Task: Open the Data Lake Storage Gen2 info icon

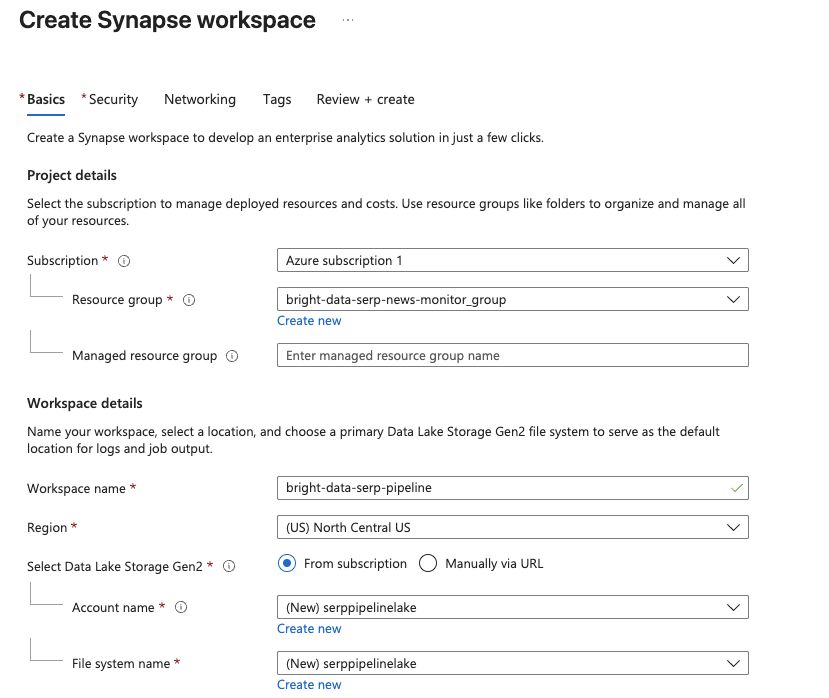Action: click(x=229, y=566)
